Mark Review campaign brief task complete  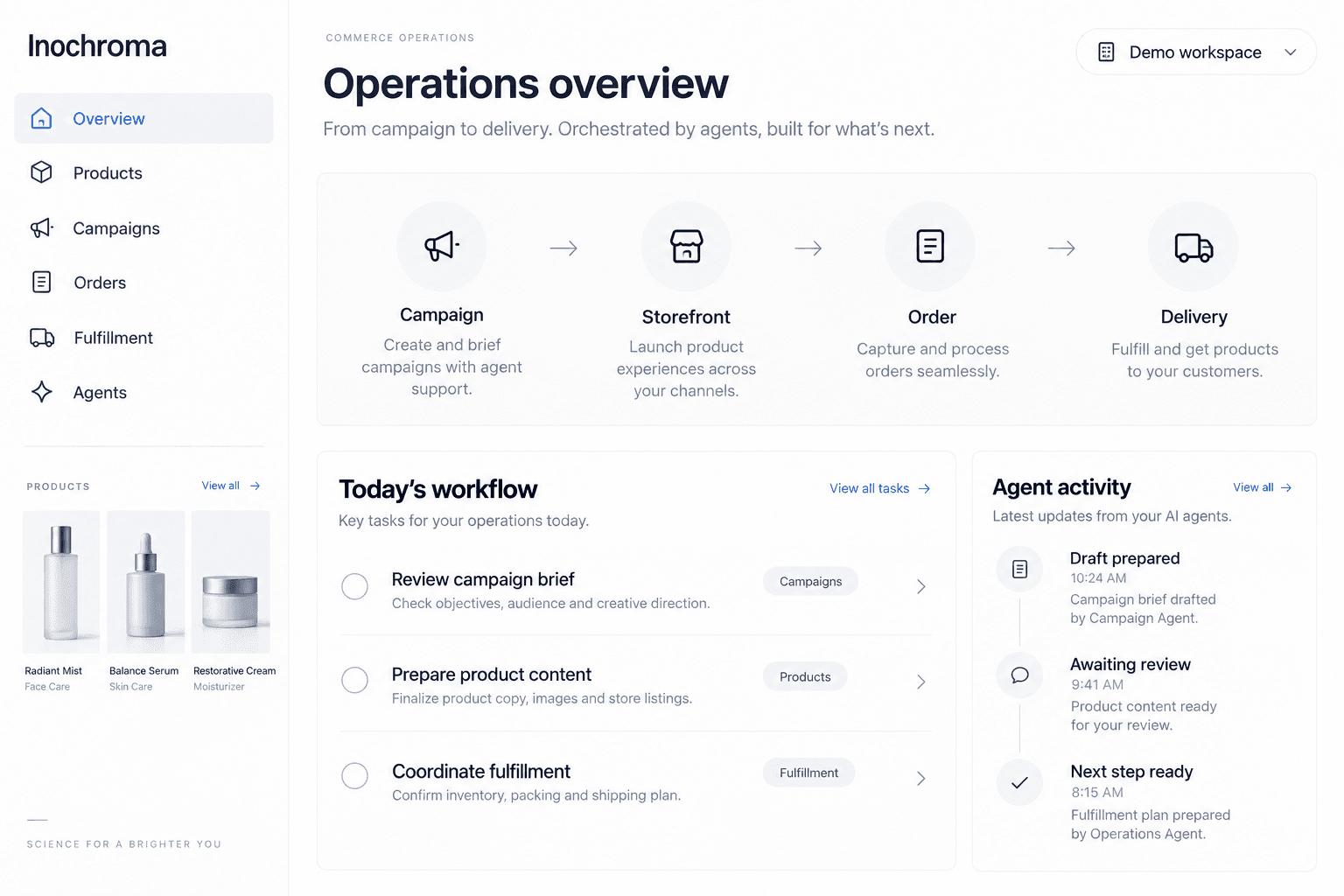[x=354, y=586]
